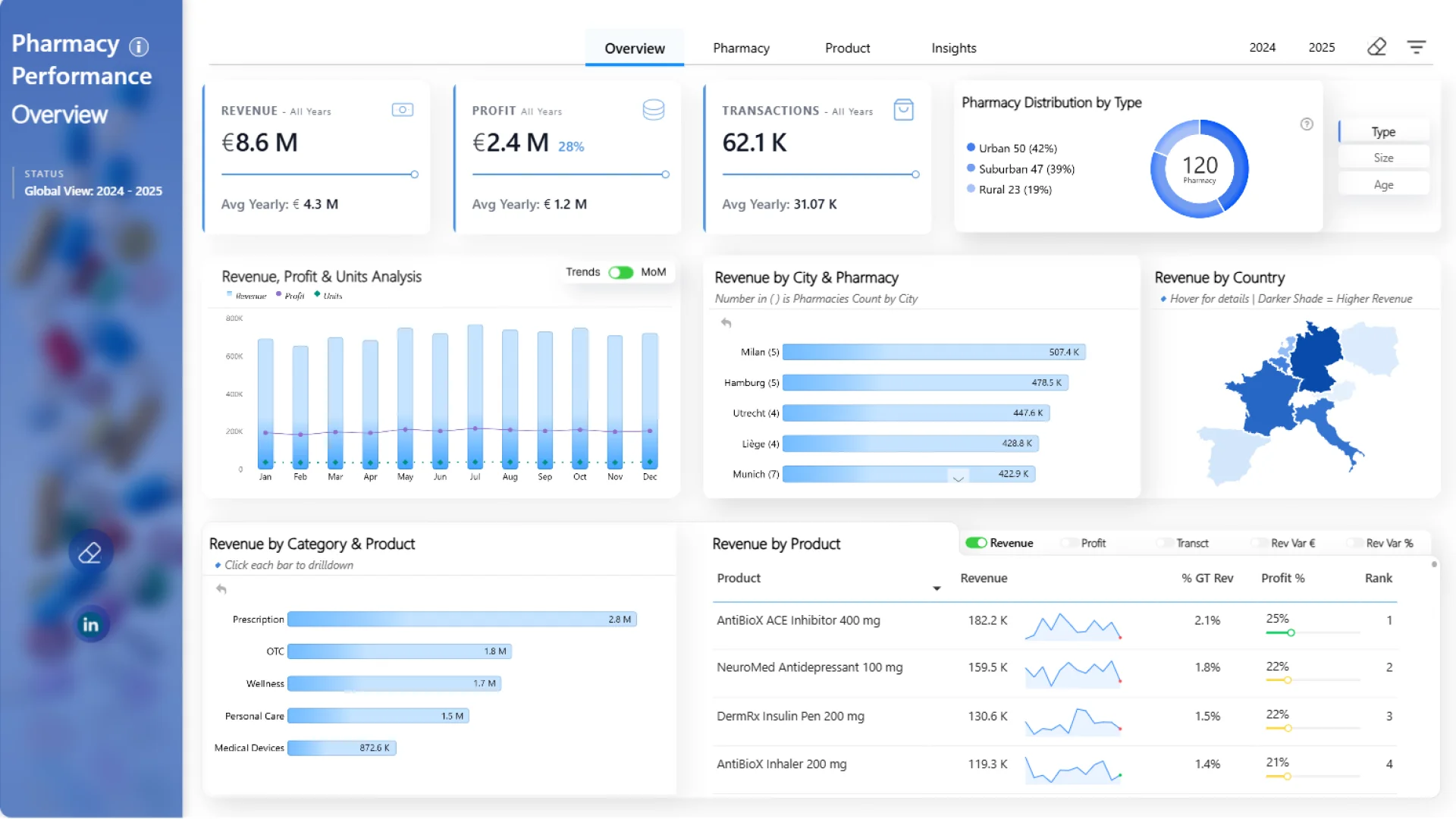Viewport: 1456px width, 819px height.
Task: Click the info icon beside Pharmacy title
Action: (139, 47)
